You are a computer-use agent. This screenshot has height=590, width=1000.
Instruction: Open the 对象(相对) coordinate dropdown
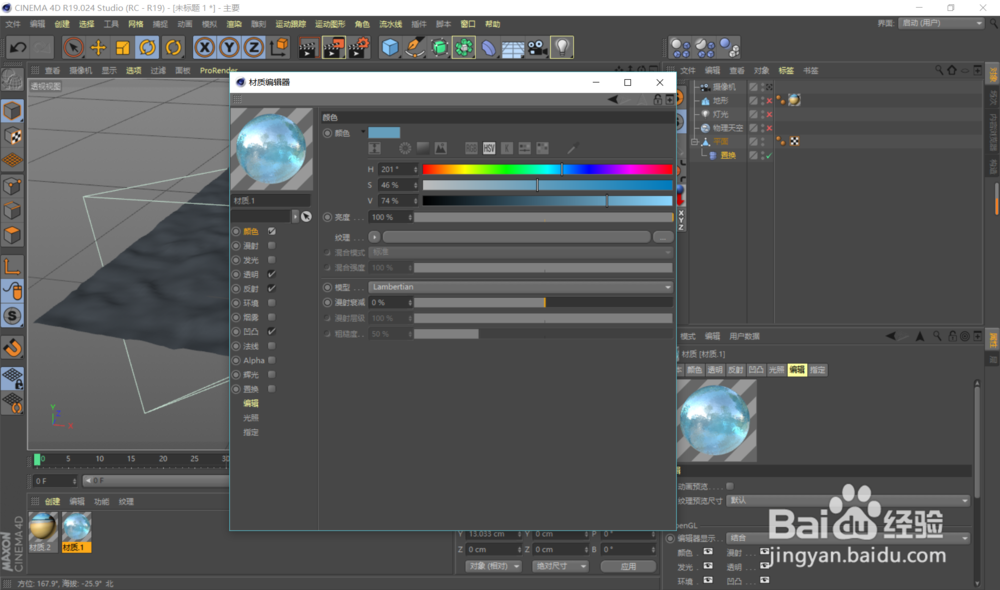tap(493, 566)
